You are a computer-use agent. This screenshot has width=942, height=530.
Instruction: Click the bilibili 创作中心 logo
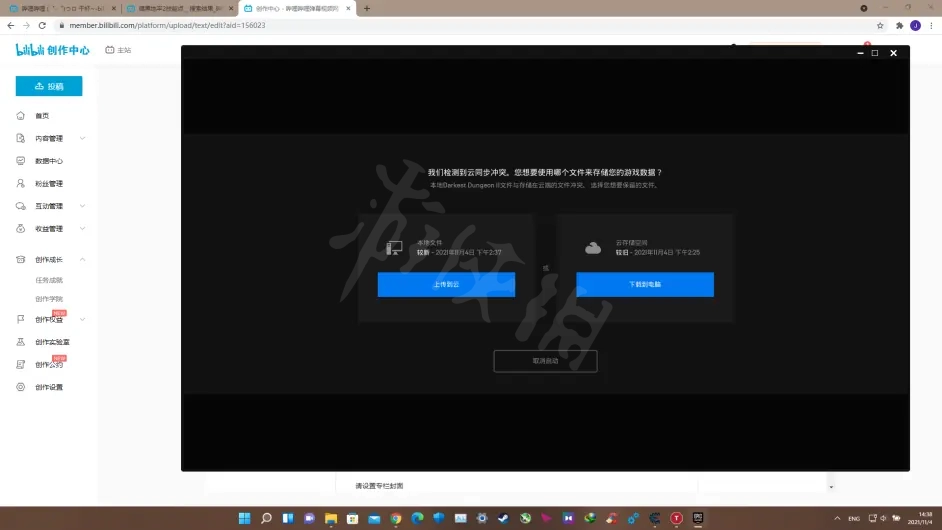pos(52,50)
